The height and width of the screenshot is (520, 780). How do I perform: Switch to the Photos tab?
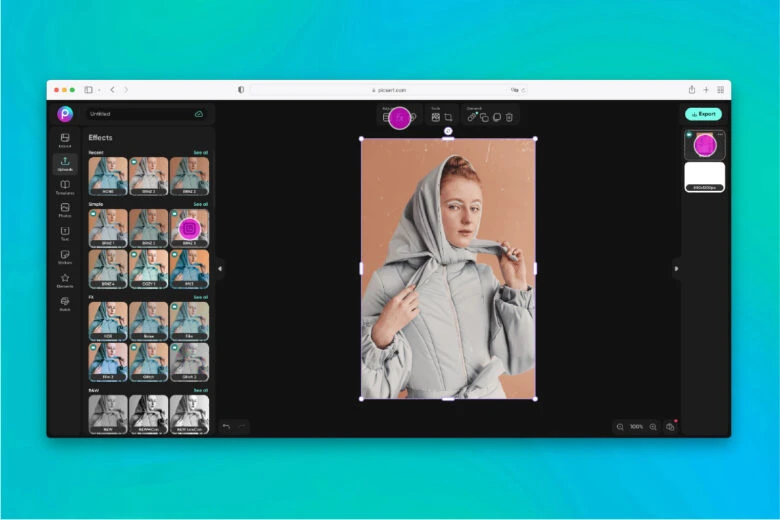(x=65, y=209)
